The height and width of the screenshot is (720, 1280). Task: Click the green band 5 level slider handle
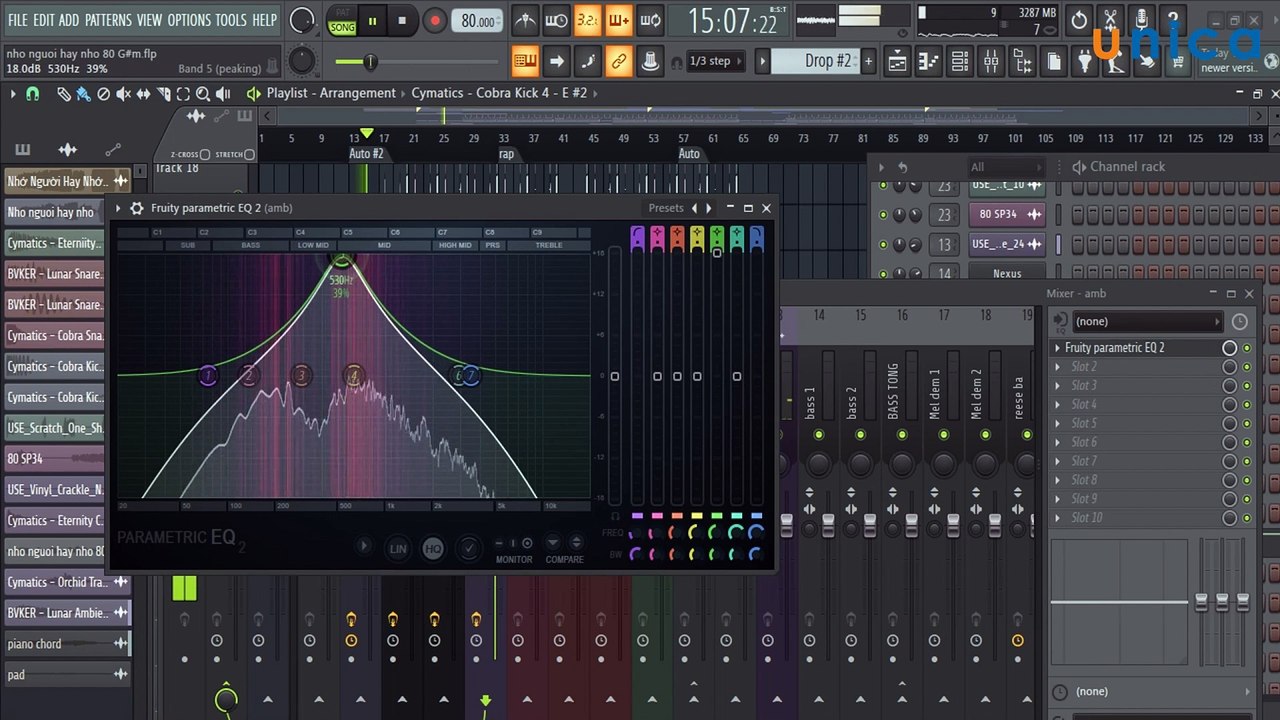pyautogui.click(x=716, y=253)
